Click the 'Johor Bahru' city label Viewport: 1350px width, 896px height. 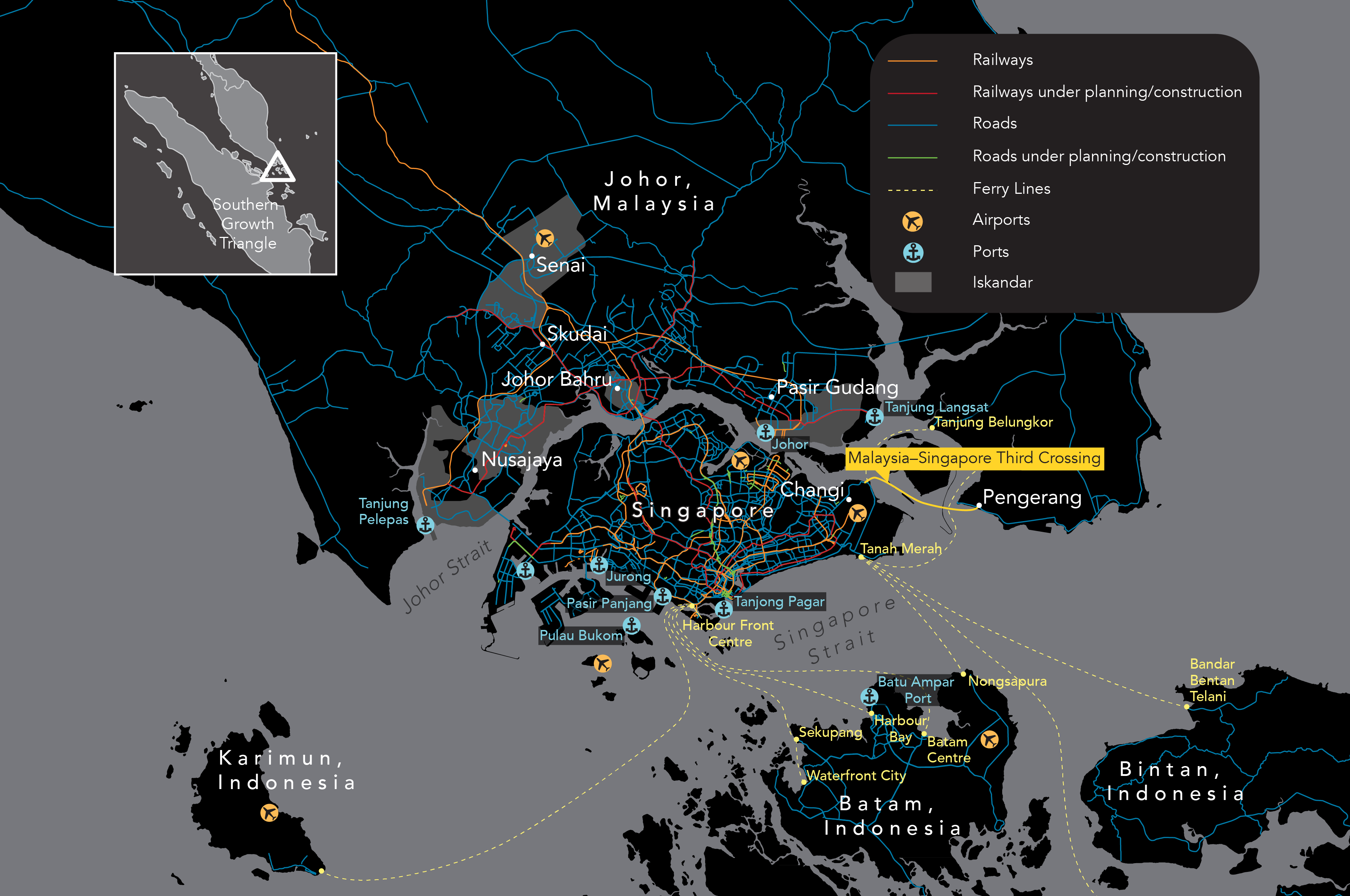(557, 379)
